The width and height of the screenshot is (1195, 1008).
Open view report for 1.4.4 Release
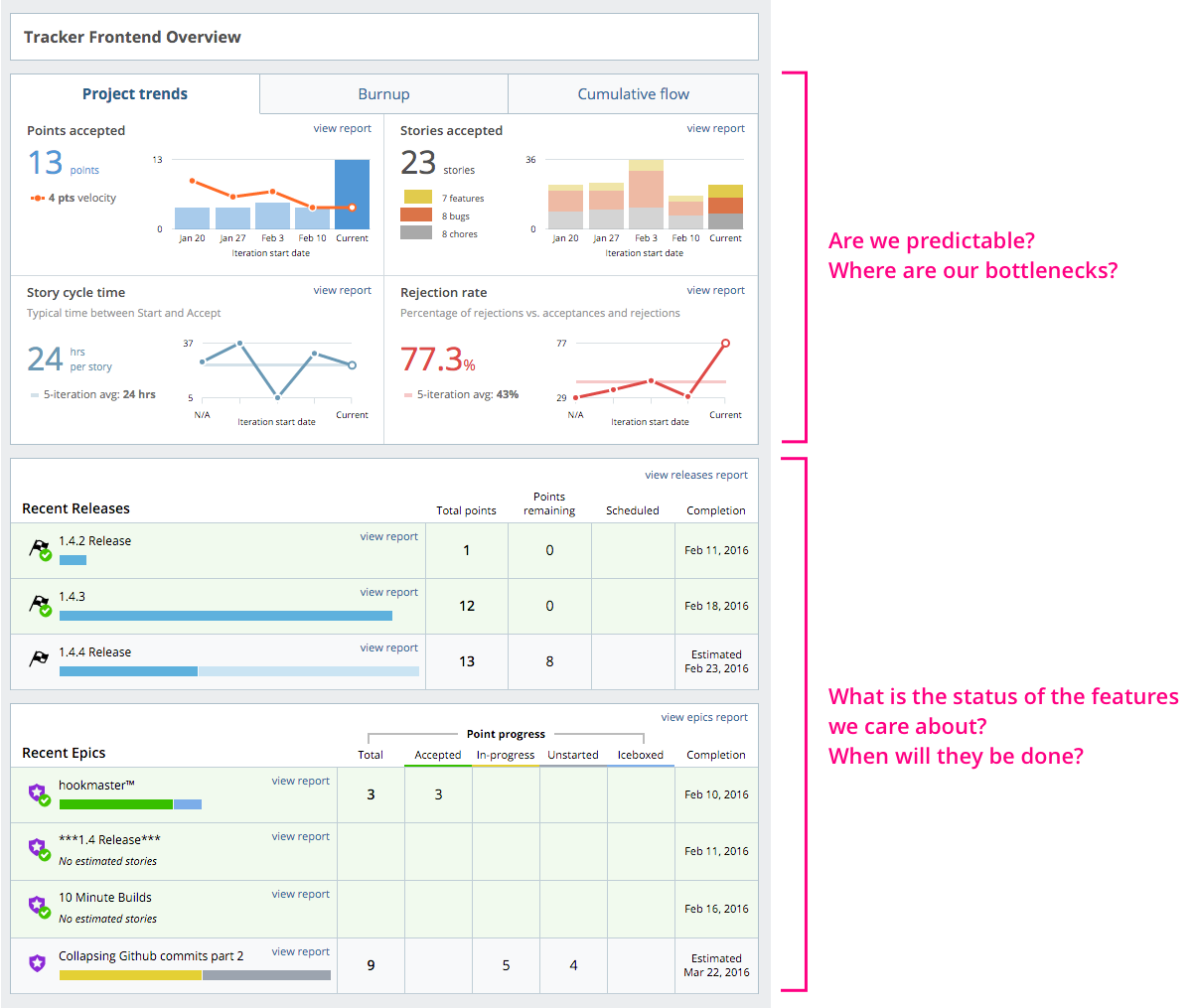click(388, 648)
